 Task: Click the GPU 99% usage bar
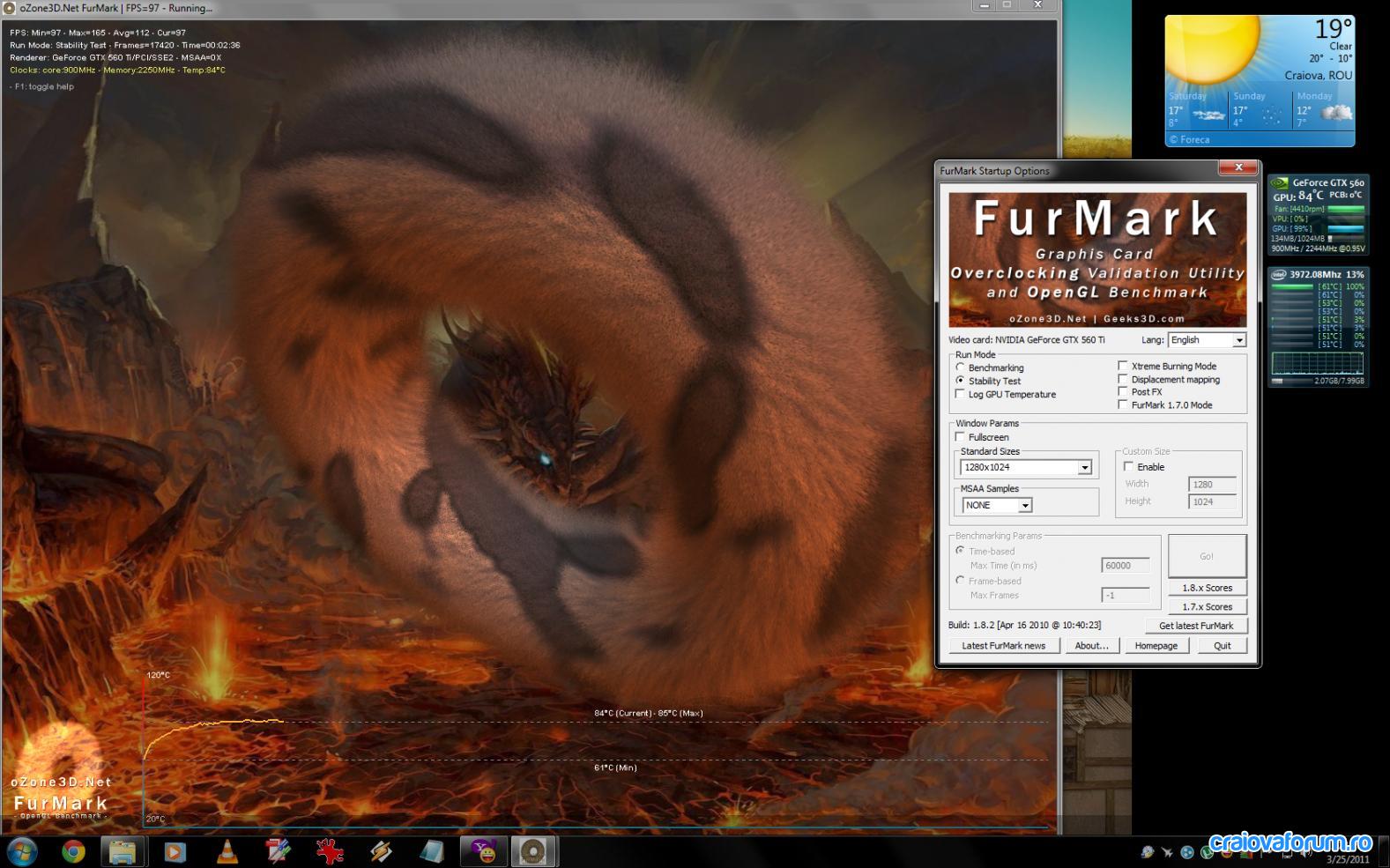point(1346,229)
